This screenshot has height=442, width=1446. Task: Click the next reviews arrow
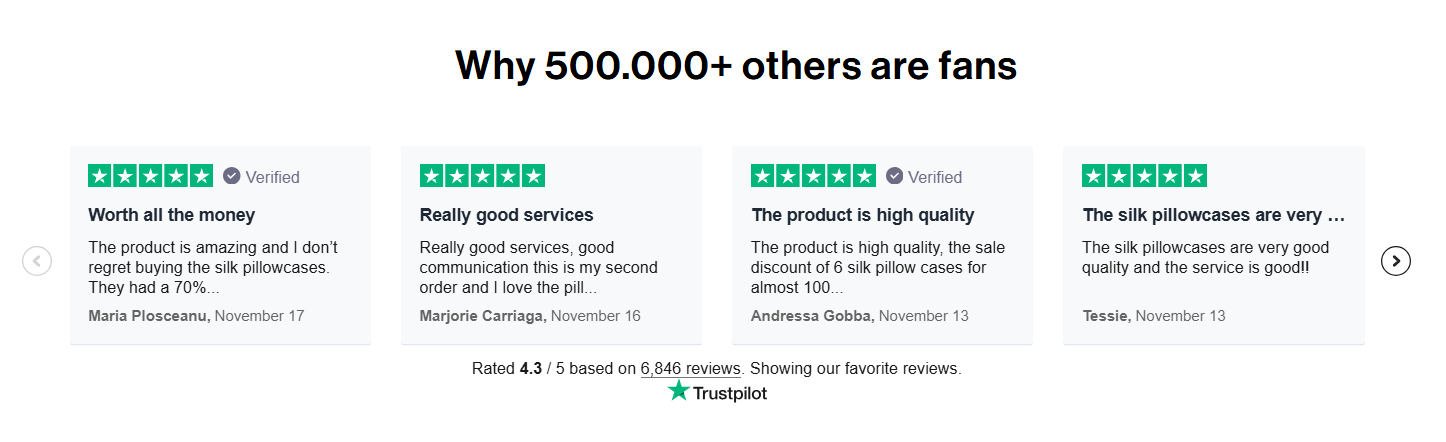point(1395,261)
